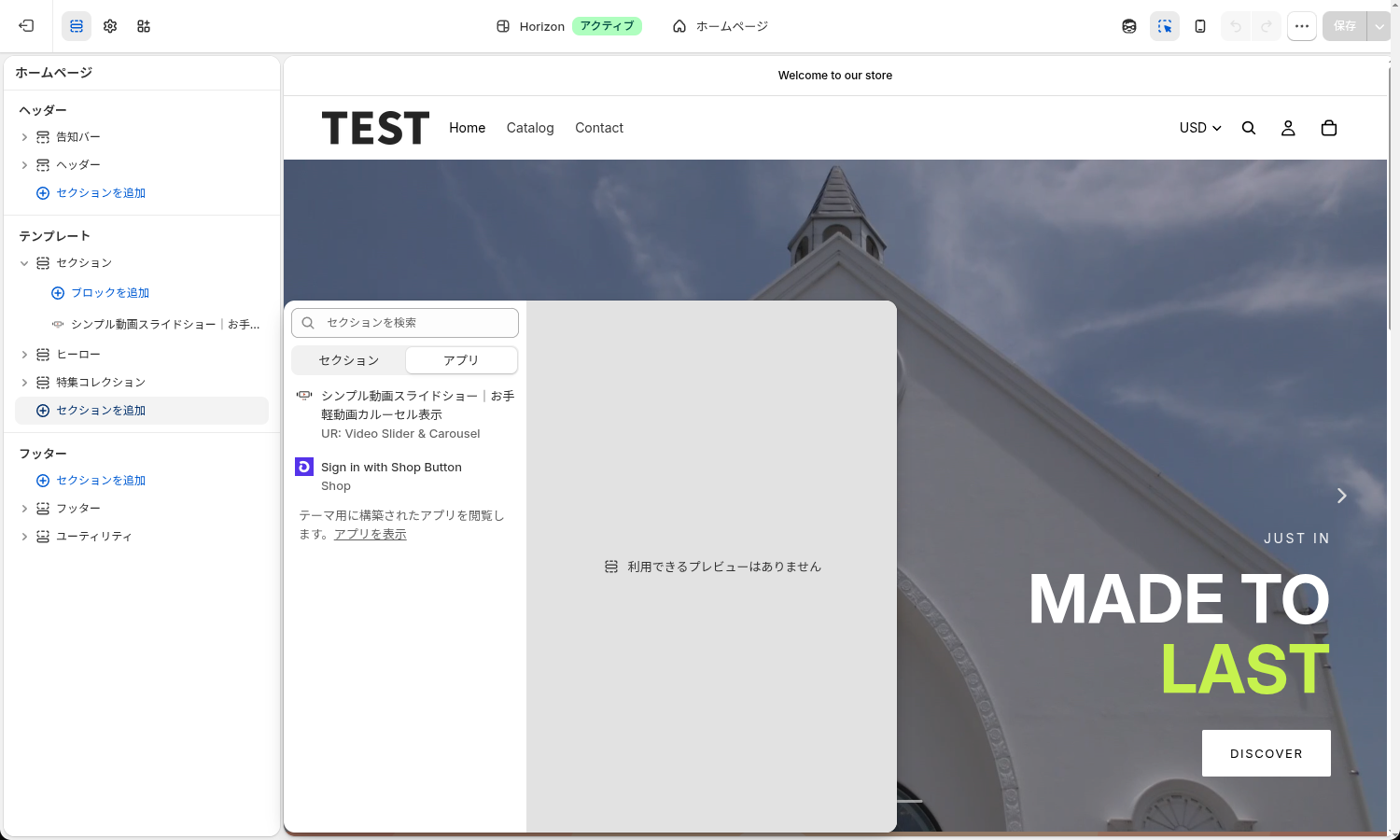Expand the ヒーロー section
This screenshot has height=840, width=1400.
pos(24,355)
